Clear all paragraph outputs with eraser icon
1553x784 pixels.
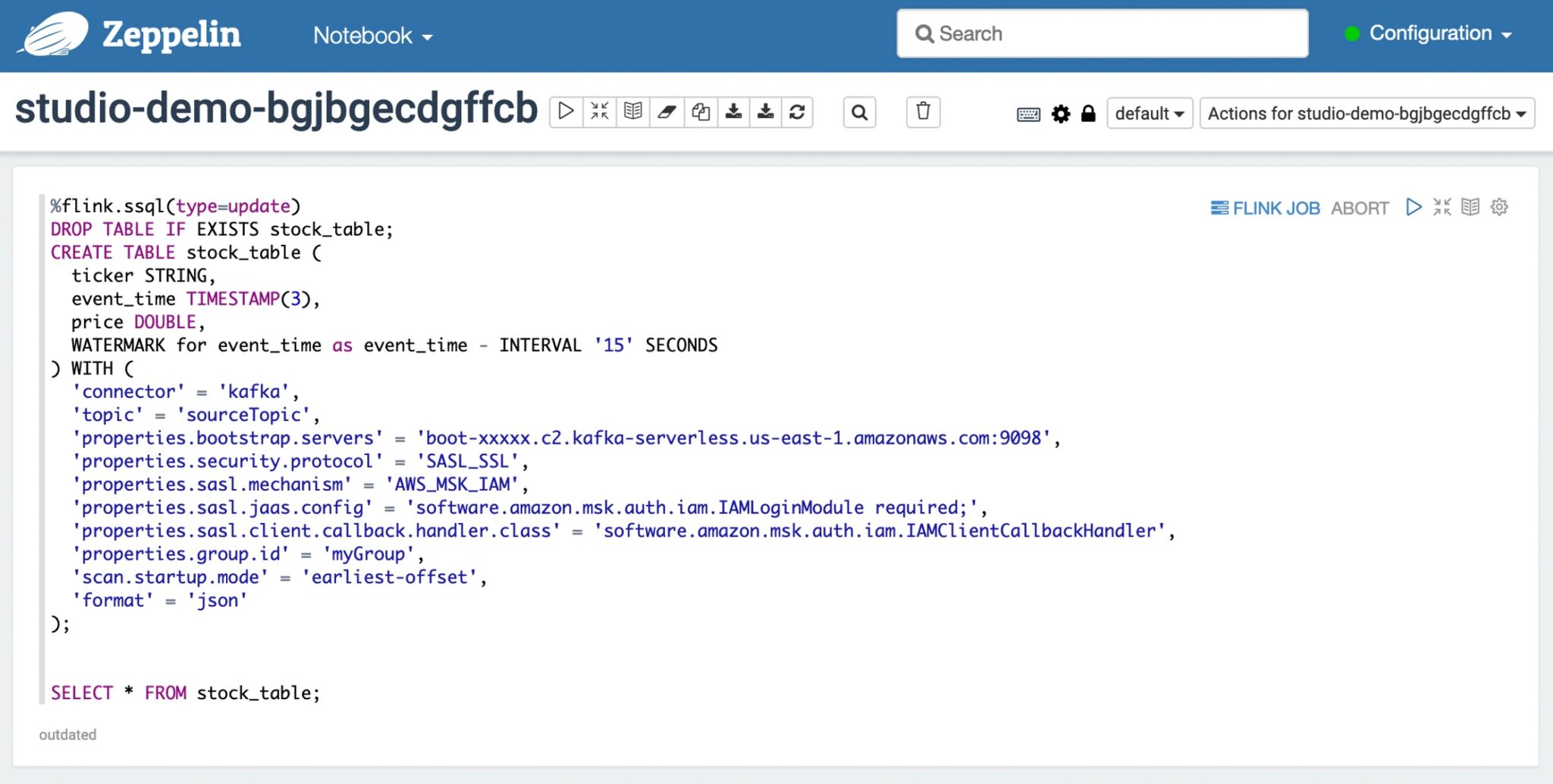click(x=667, y=111)
